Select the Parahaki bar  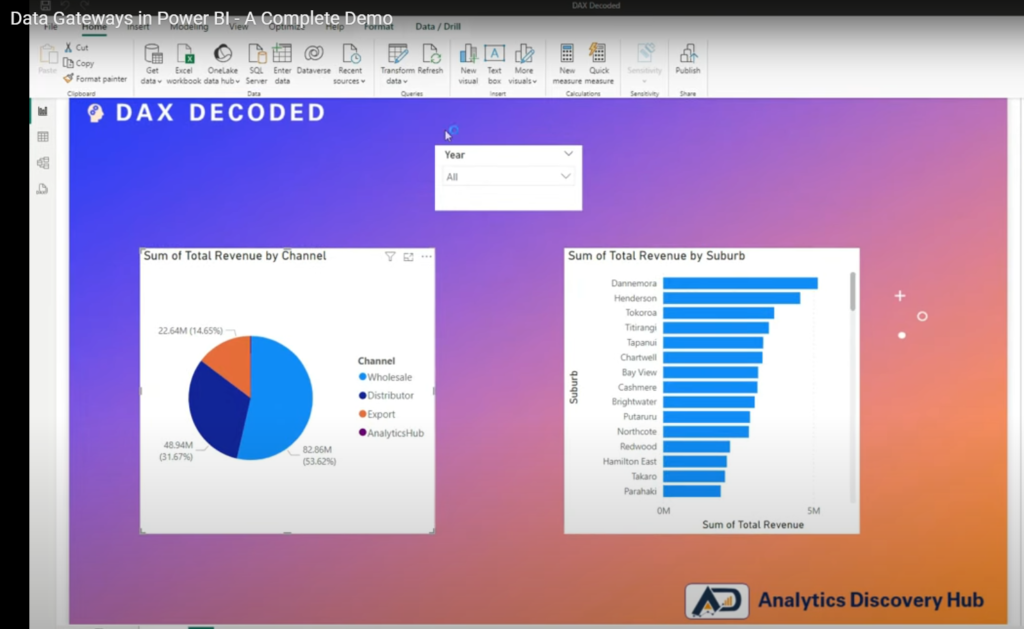[x=692, y=491]
